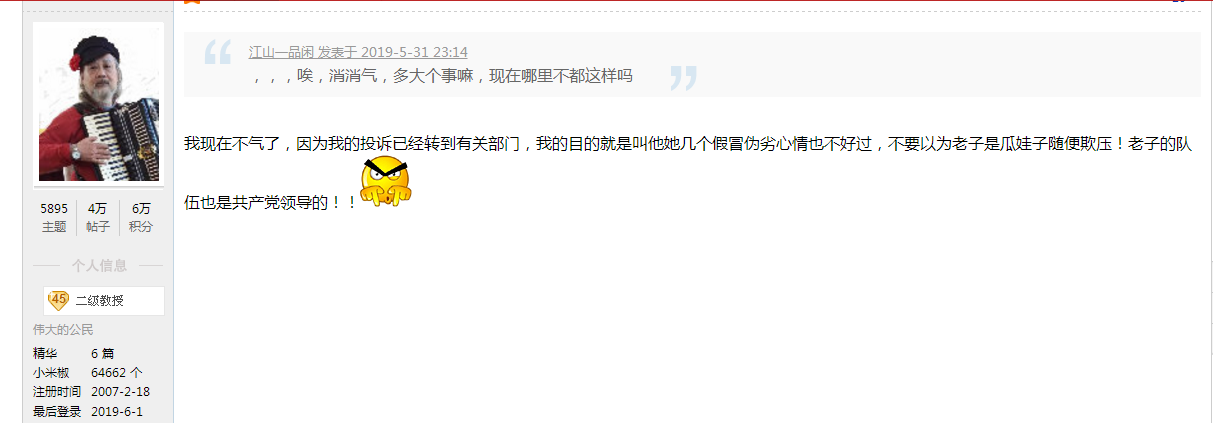Screen dimensions: 1213x423
Task: Click the 精华 6 篇 entry
Action: [74, 353]
